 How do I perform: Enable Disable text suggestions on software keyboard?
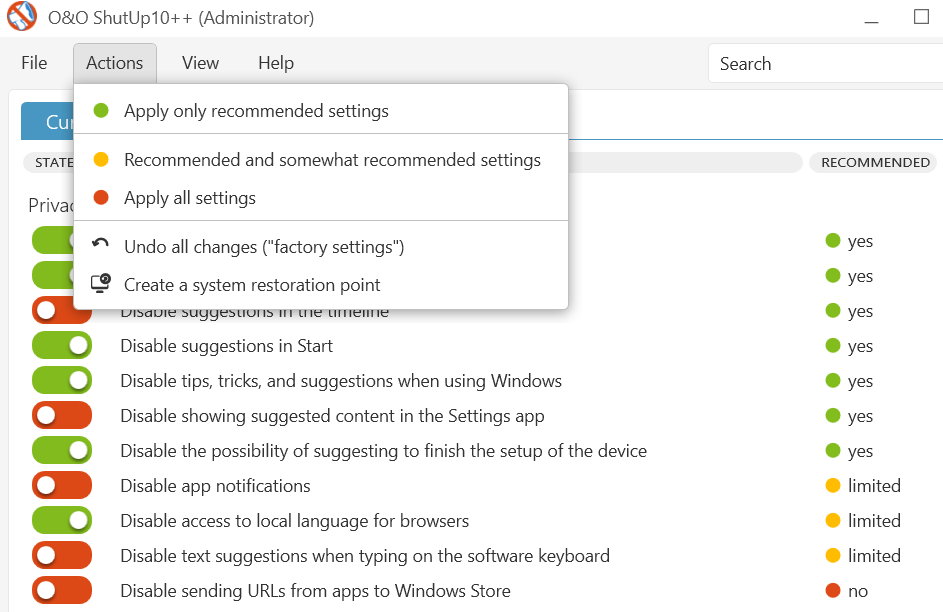point(62,555)
